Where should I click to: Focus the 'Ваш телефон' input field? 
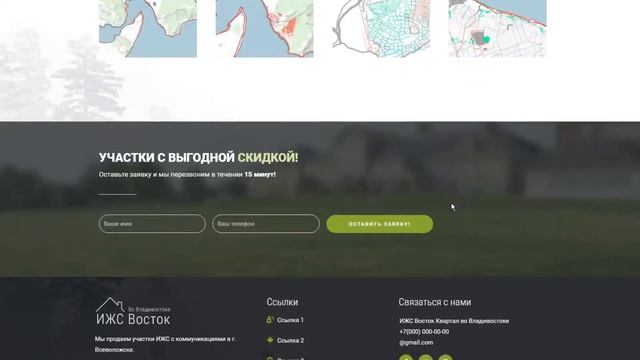pyautogui.click(x=266, y=224)
